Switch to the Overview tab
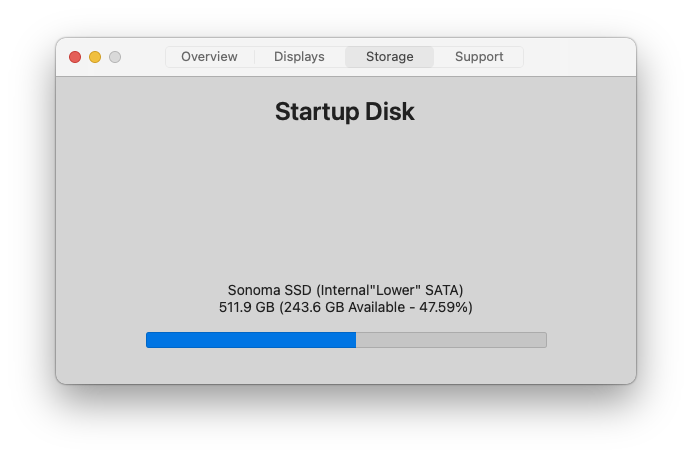The width and height of the screenshot is (692, 458). [x=209, y=57]
